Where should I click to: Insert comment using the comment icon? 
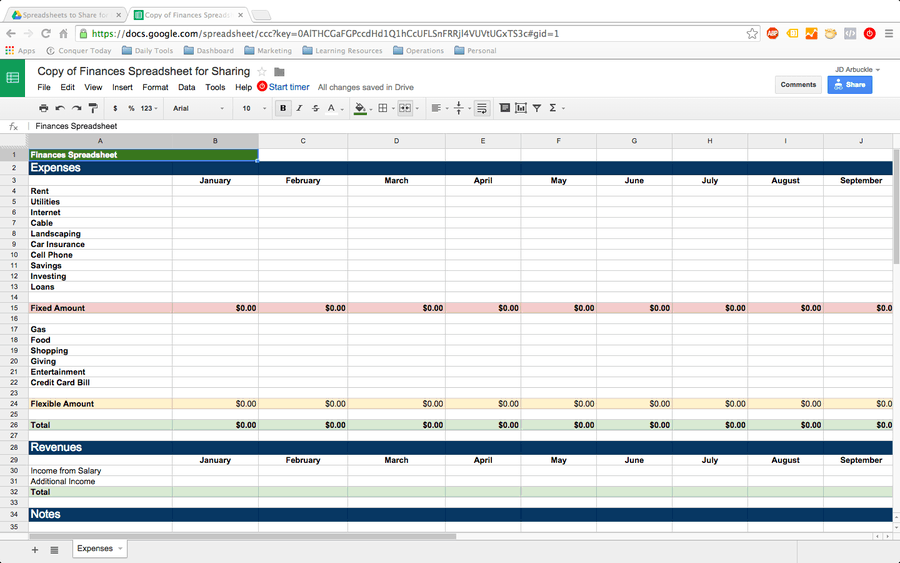pos(505,108)
